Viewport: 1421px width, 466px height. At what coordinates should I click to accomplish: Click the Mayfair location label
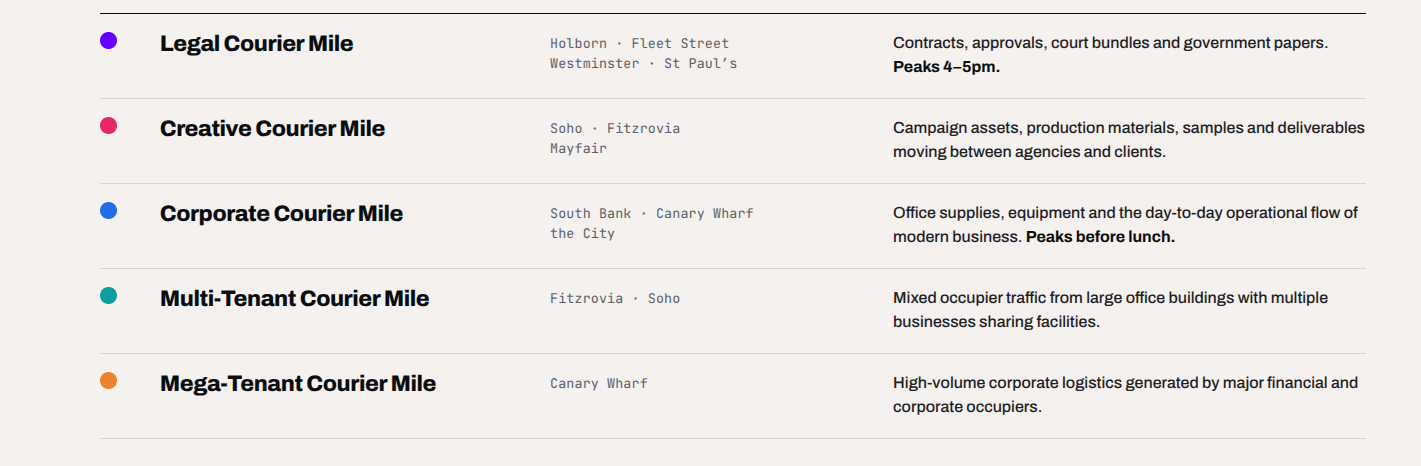(578, 148)
